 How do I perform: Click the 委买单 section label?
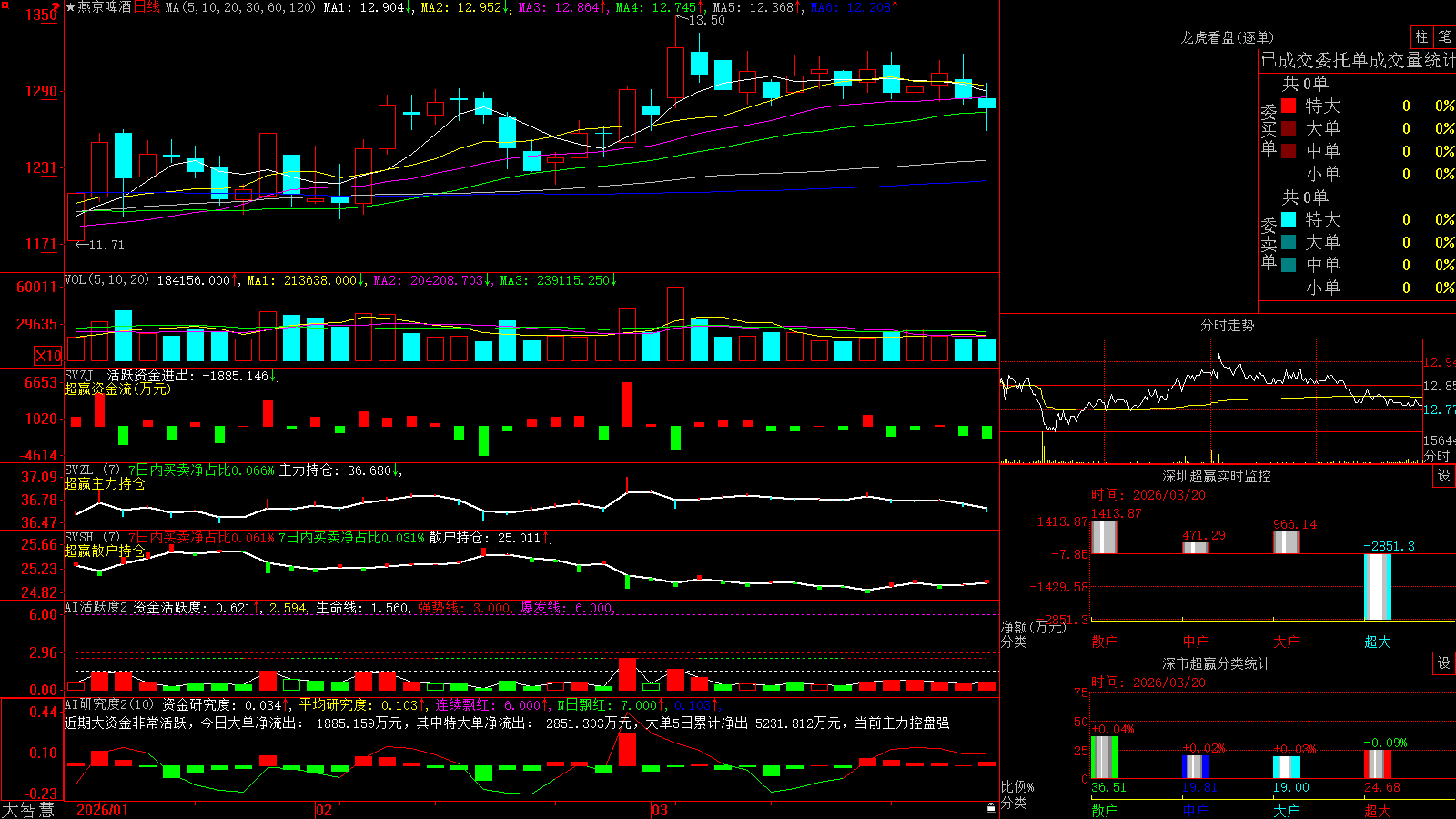pos(1269,129)
